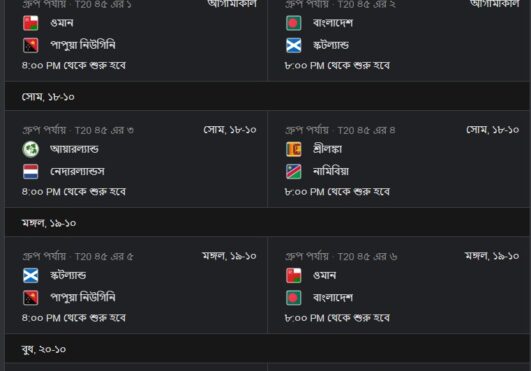This screenshot has height=371, width=531.
Task: Open নামিবিয়া team name link
Action: click(x=331, y=171)
